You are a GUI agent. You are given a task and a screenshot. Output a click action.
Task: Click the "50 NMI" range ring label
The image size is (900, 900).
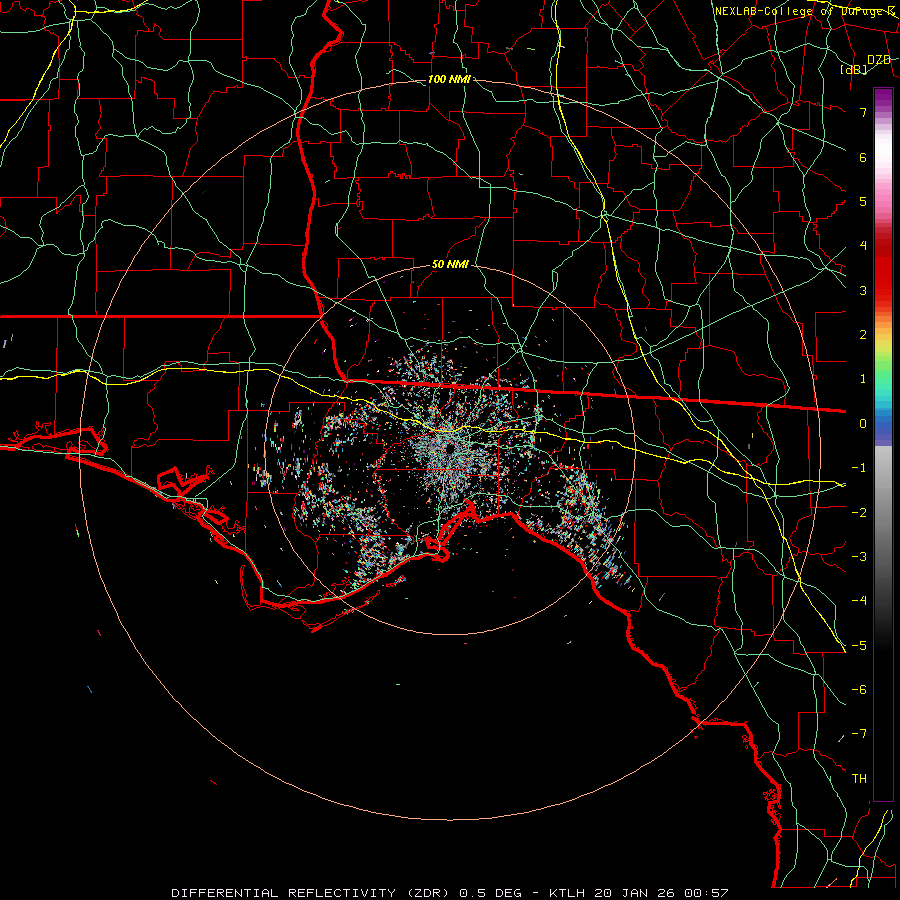coord(450,264)
